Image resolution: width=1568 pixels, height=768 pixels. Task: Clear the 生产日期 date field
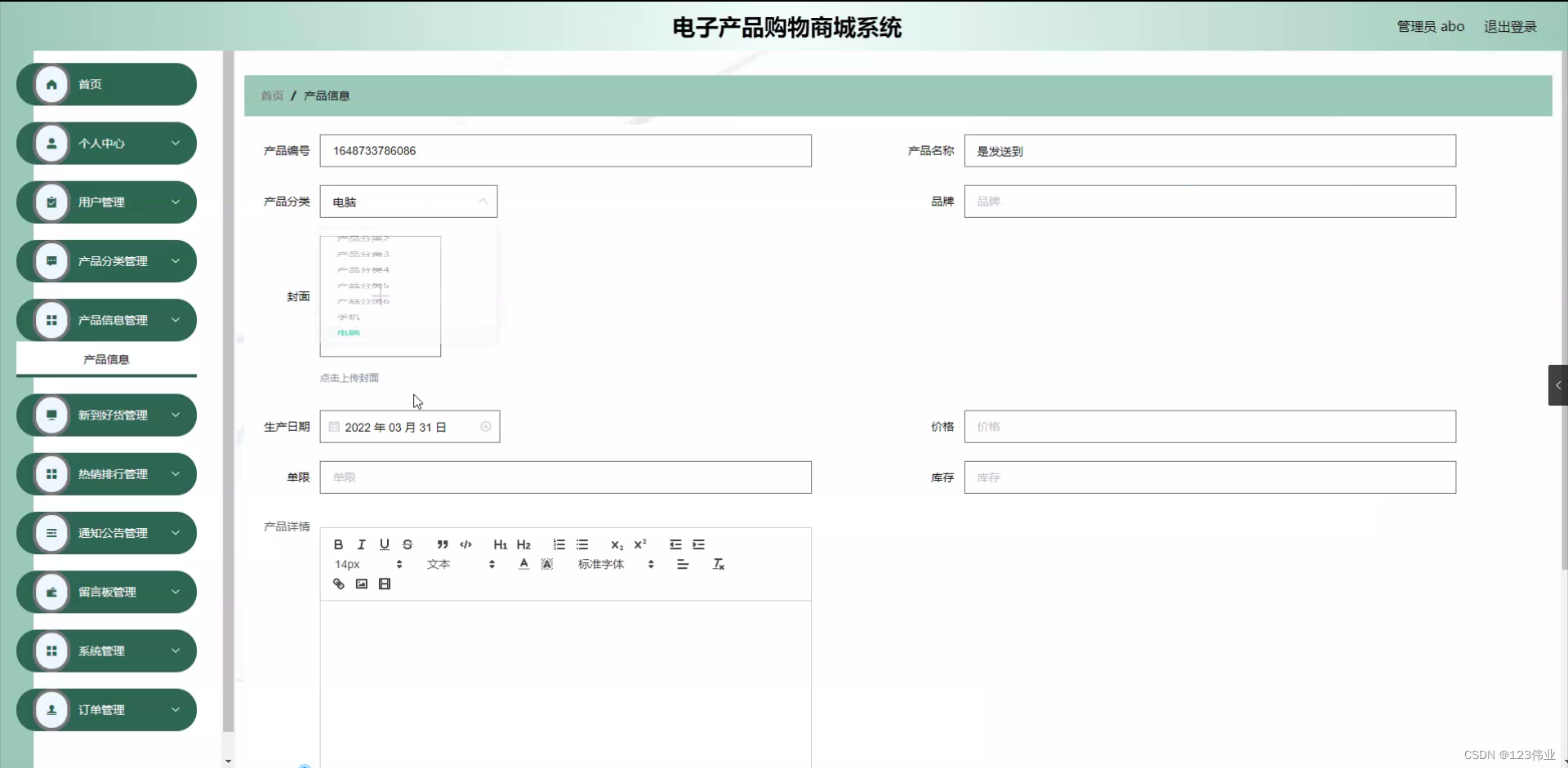485,426
